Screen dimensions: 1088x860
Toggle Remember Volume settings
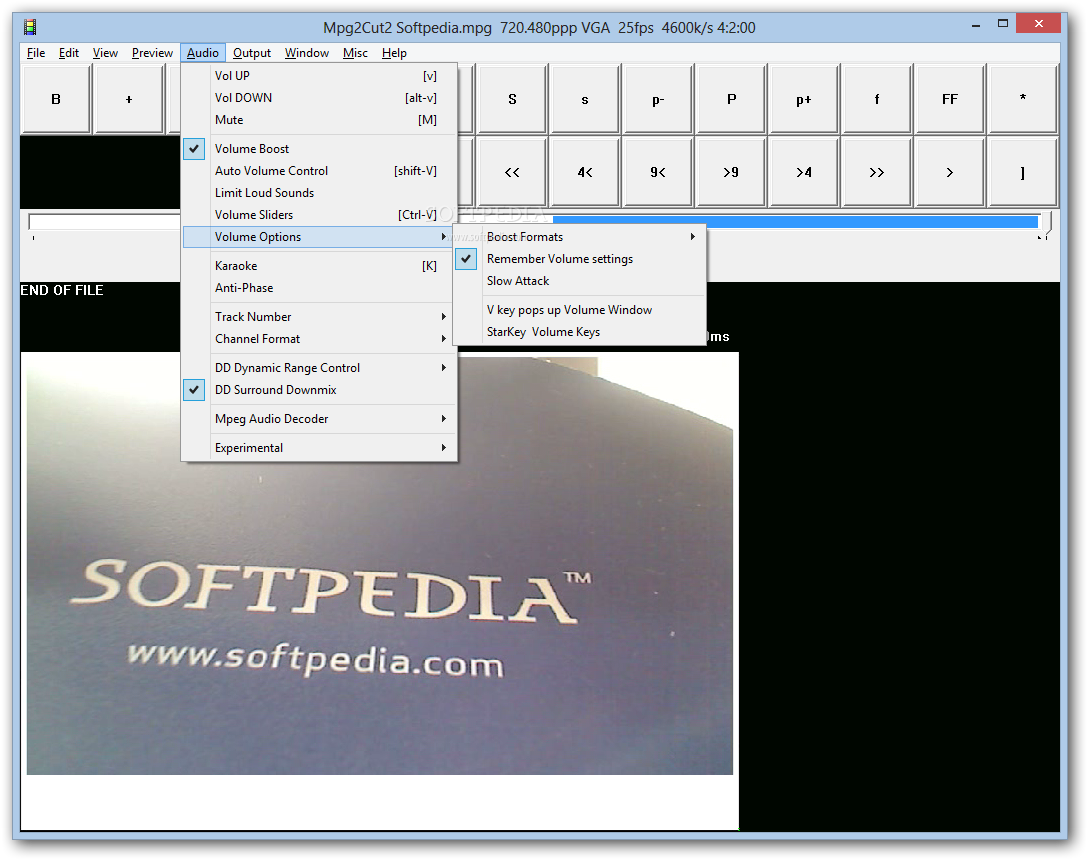(579, 259)
